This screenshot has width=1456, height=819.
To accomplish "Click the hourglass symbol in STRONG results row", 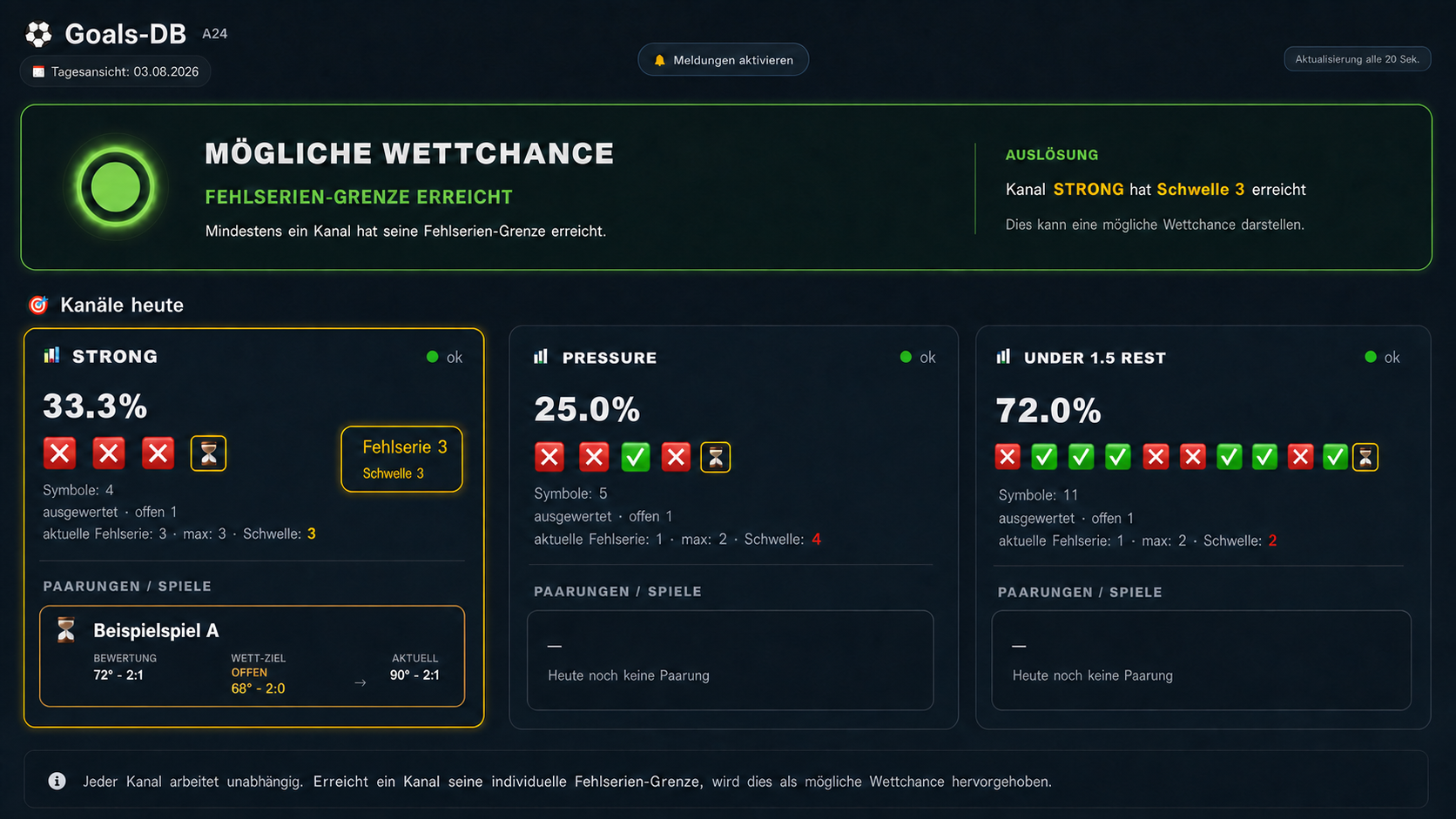I will pyautogui.click(x=208, y=453).
